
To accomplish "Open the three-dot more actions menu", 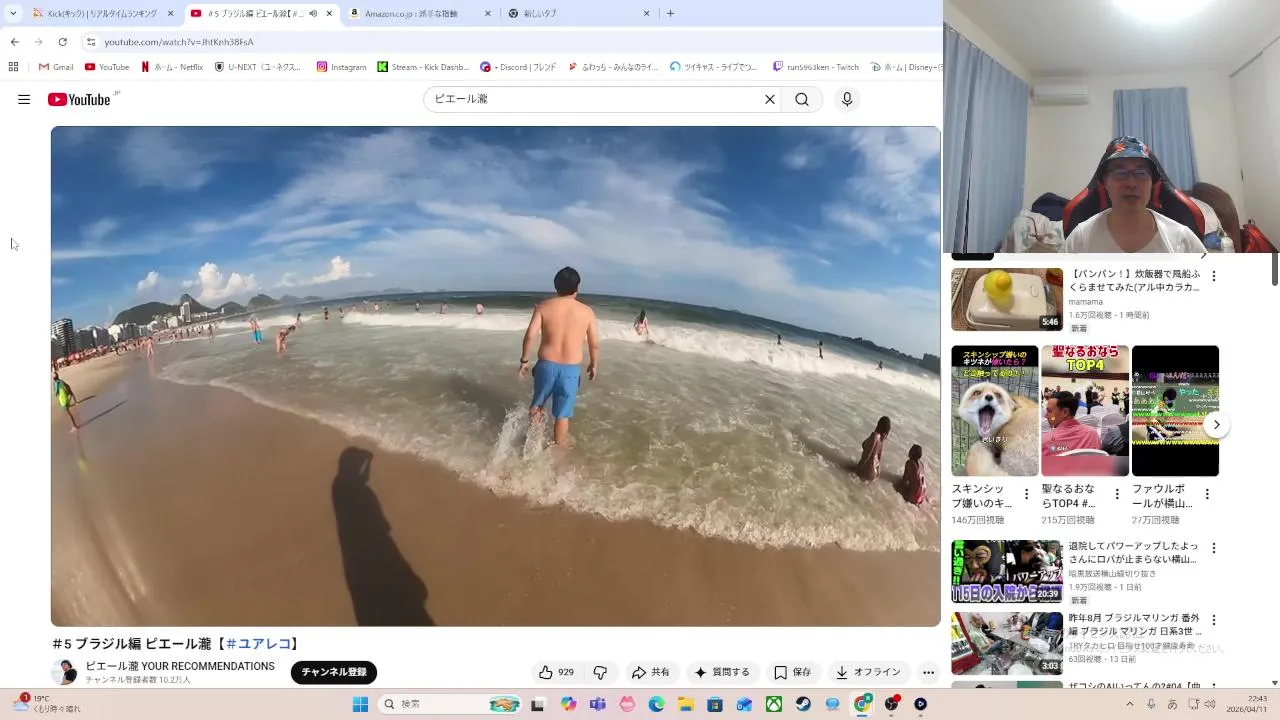I will click(928, 672).
